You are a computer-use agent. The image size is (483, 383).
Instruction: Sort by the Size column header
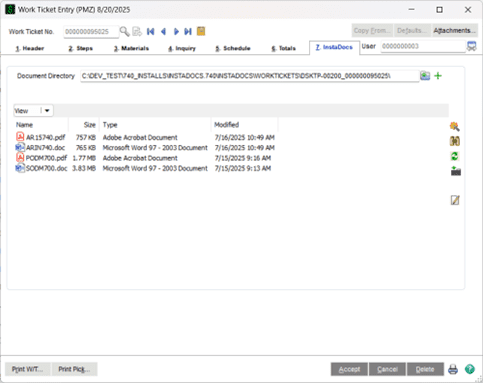click(84, 125)
